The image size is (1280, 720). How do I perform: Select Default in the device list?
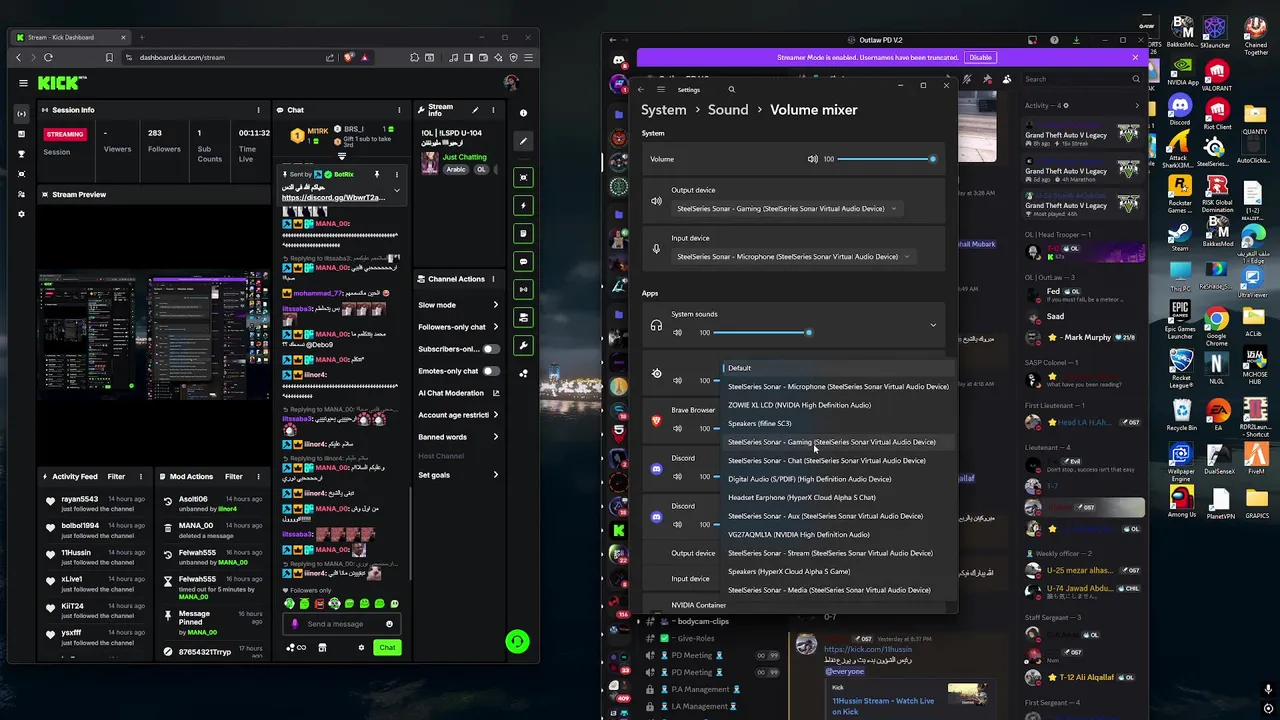click(838, 368)
